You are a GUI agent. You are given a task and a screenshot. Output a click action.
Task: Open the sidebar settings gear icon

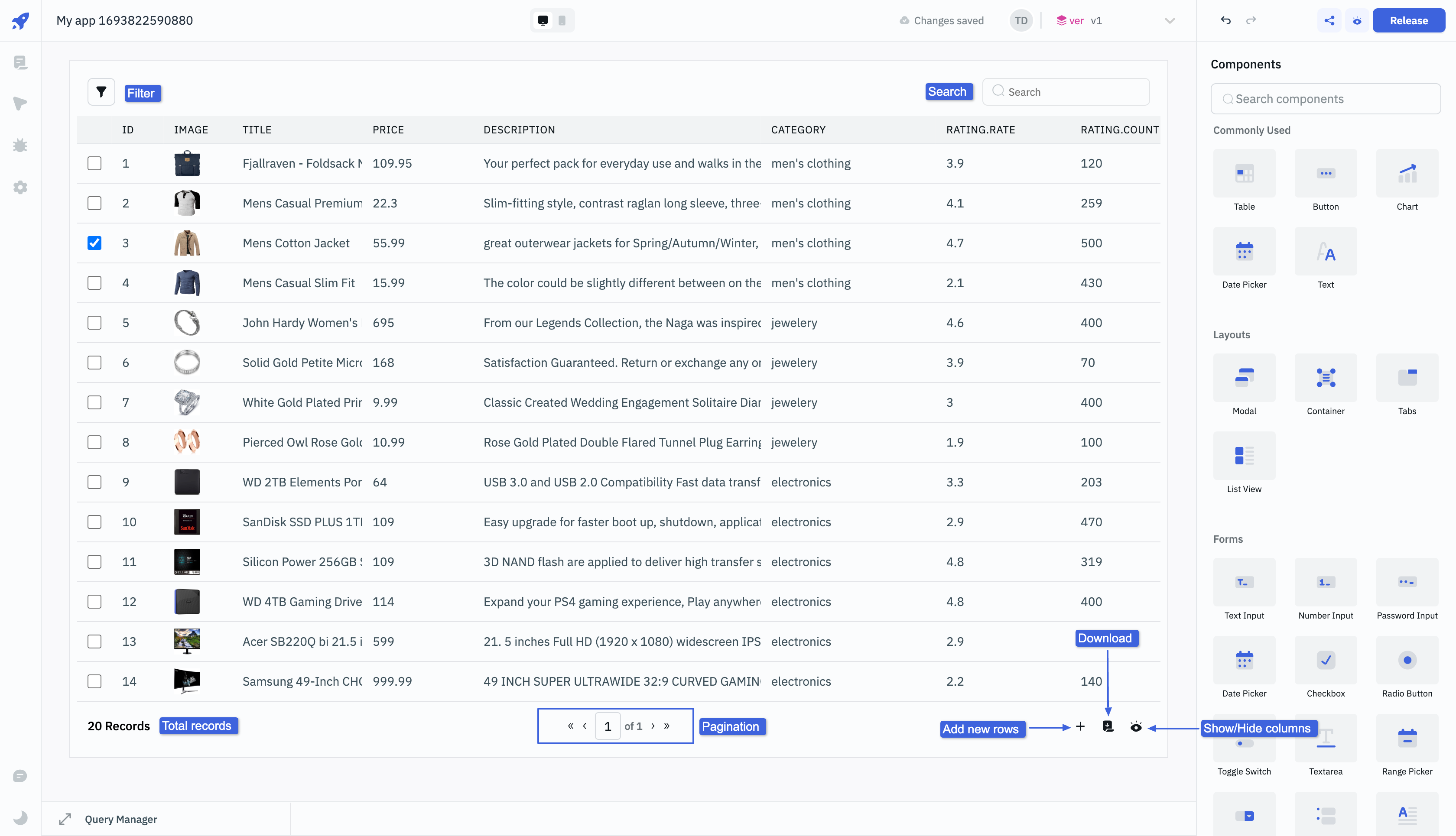coord(20,187)
